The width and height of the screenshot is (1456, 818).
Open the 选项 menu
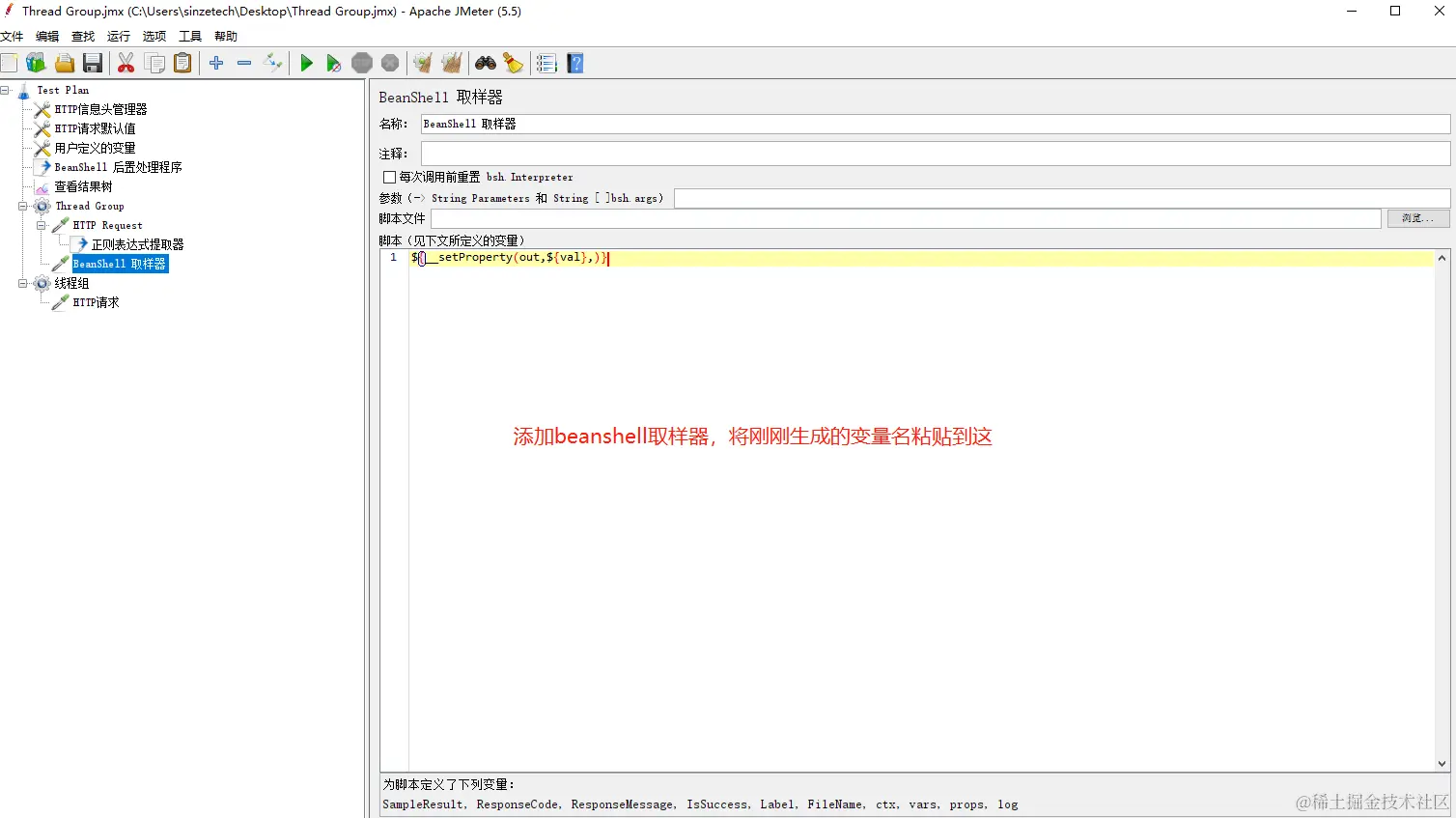point(154,37)
